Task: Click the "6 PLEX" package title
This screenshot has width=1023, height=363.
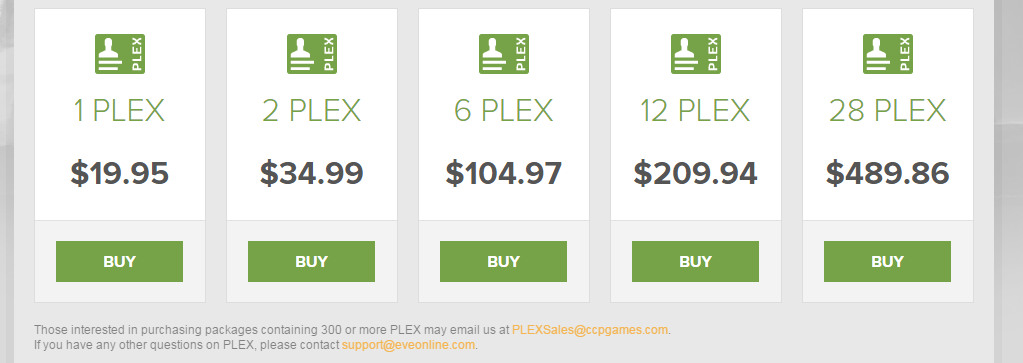Action: (504, 111)
